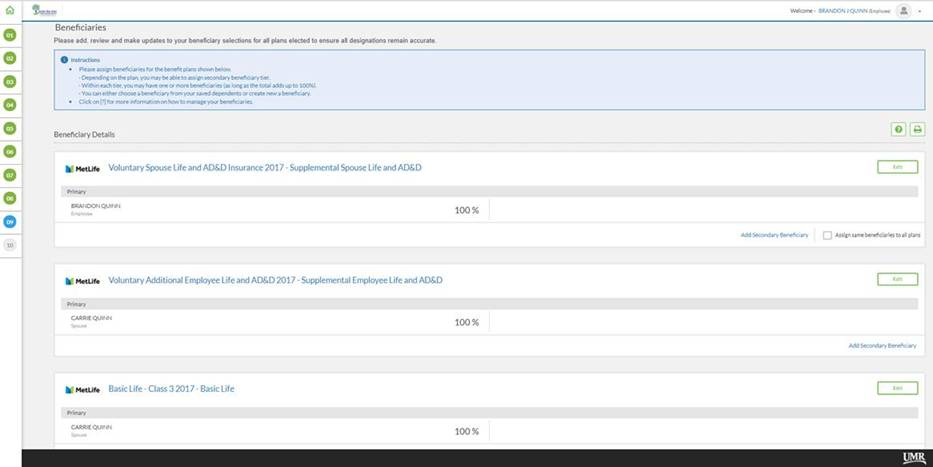Go to step 07 in sidebar
The width and height of the screenshot is (933, 467).
point(10,175)
